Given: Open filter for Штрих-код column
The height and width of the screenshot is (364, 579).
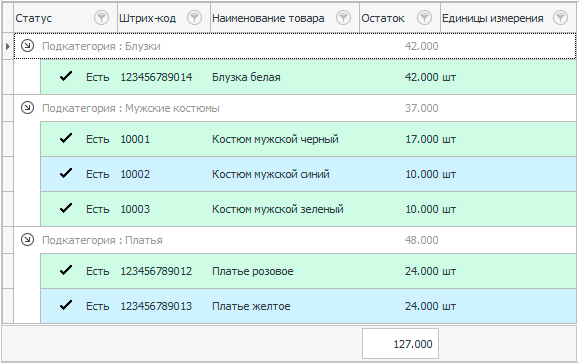Looking at the screenshot, I should tap(194, 17).
